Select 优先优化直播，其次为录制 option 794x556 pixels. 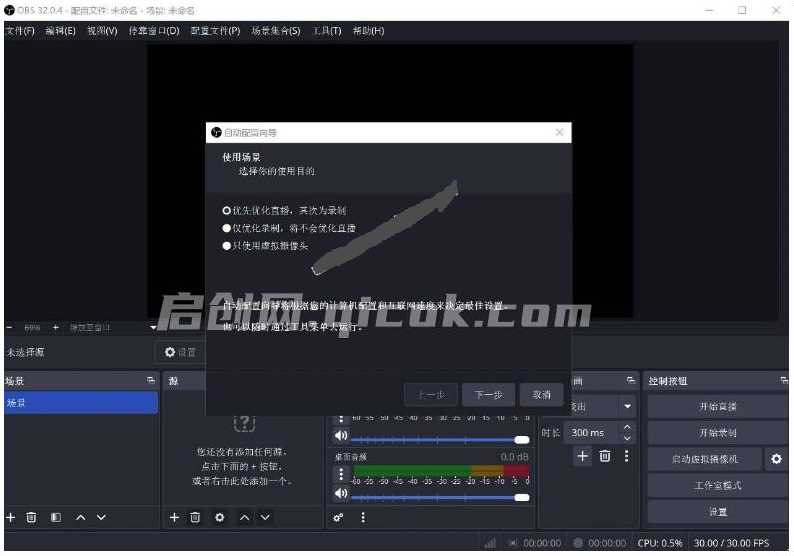coord(284,210)
